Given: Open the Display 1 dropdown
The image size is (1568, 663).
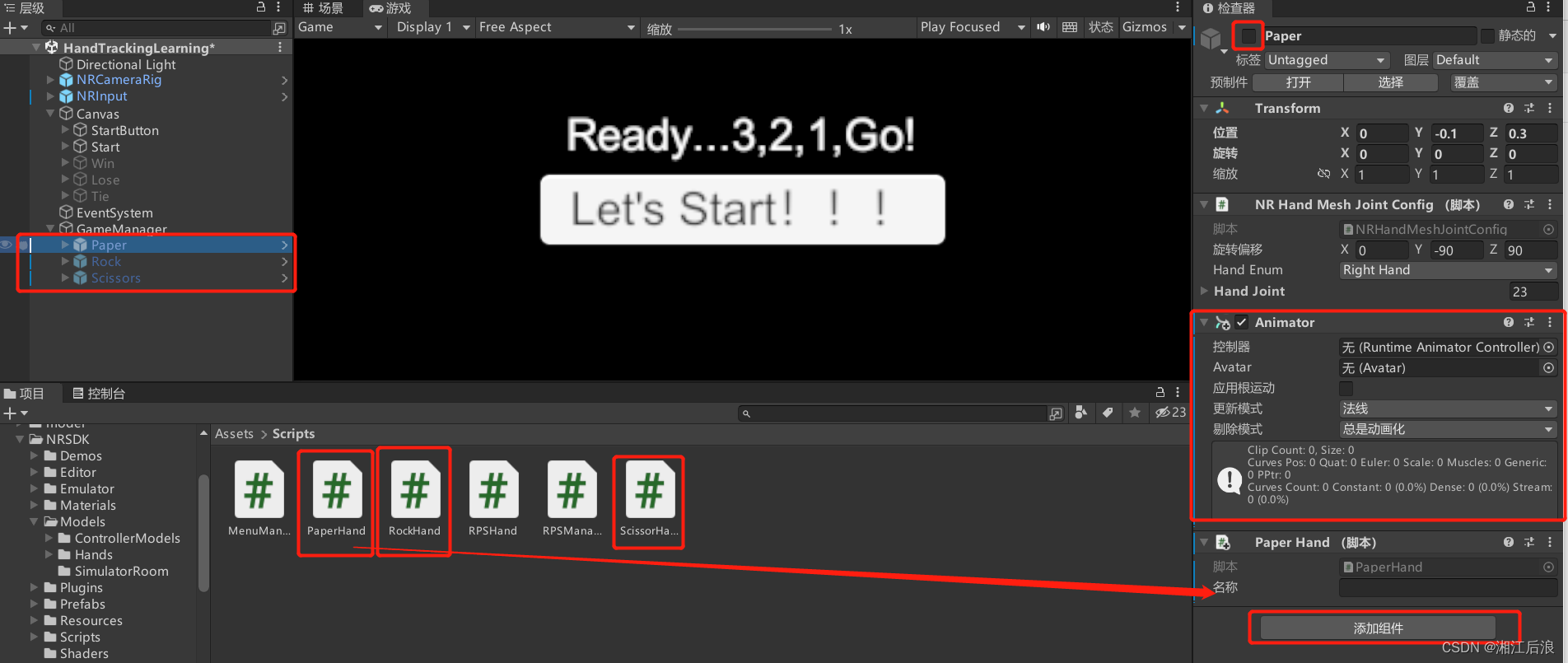Looking at the screenshot, I should click(x=432, y=27).
